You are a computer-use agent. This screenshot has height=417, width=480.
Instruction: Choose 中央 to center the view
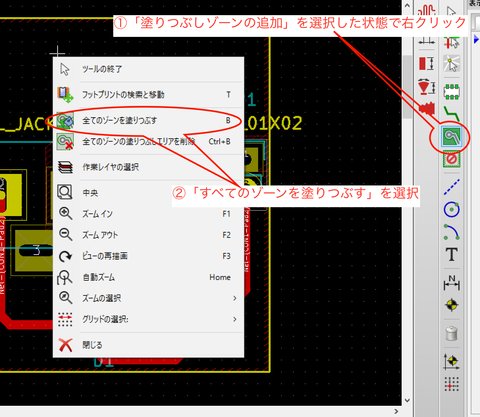coord(148,193)
